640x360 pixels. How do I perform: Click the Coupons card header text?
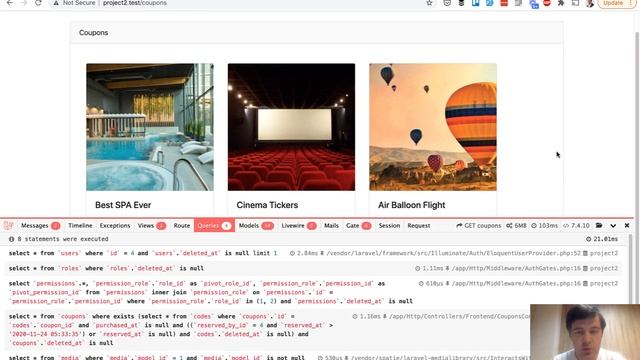(x=93, y=33)
